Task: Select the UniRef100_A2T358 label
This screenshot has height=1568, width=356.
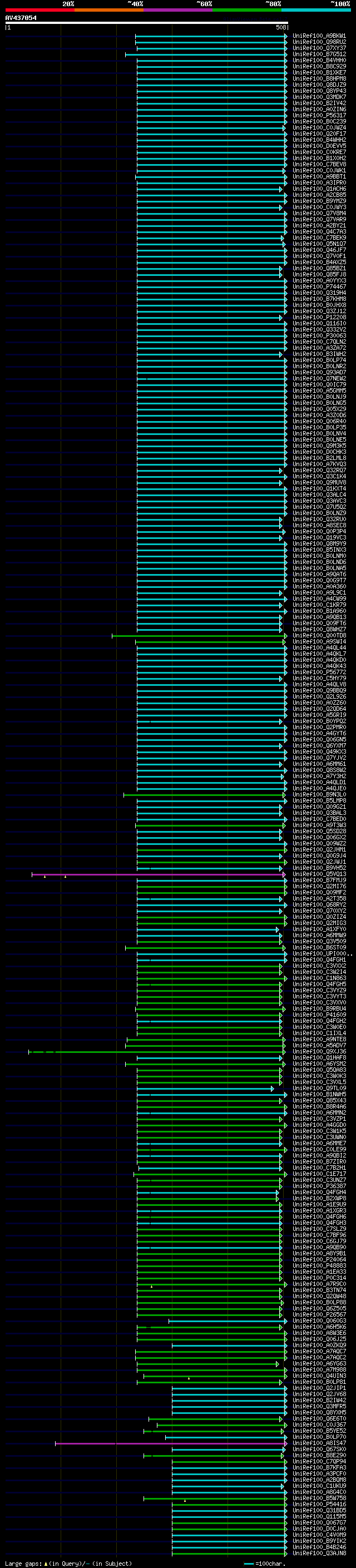Action: (x=319, y=899)
